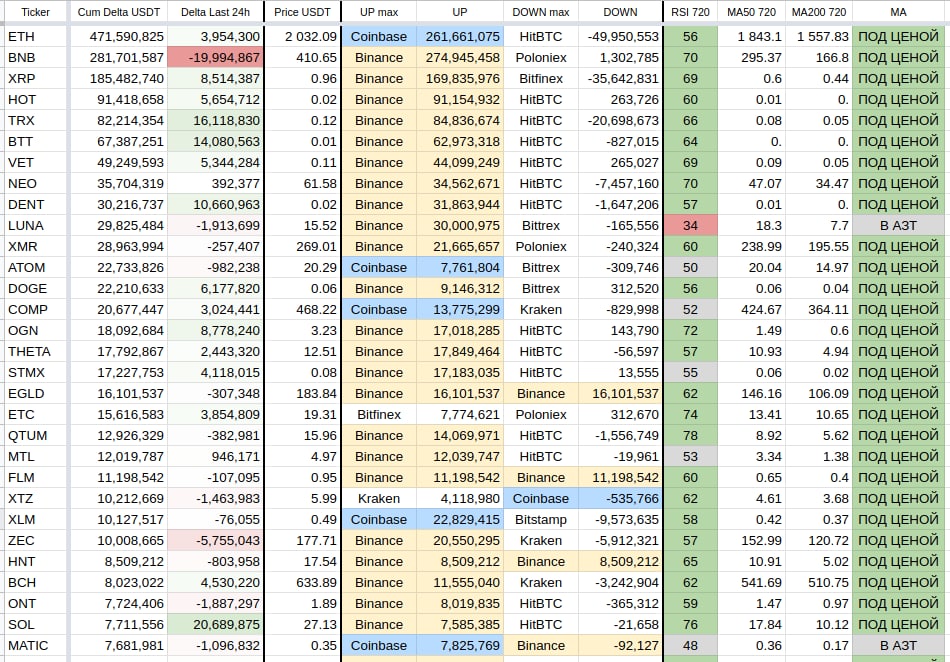Image resolution: width=950 pixels, height=662 pixels.
Task: Select XLM DOWN value -9,573,635
Action: (620, 520)
